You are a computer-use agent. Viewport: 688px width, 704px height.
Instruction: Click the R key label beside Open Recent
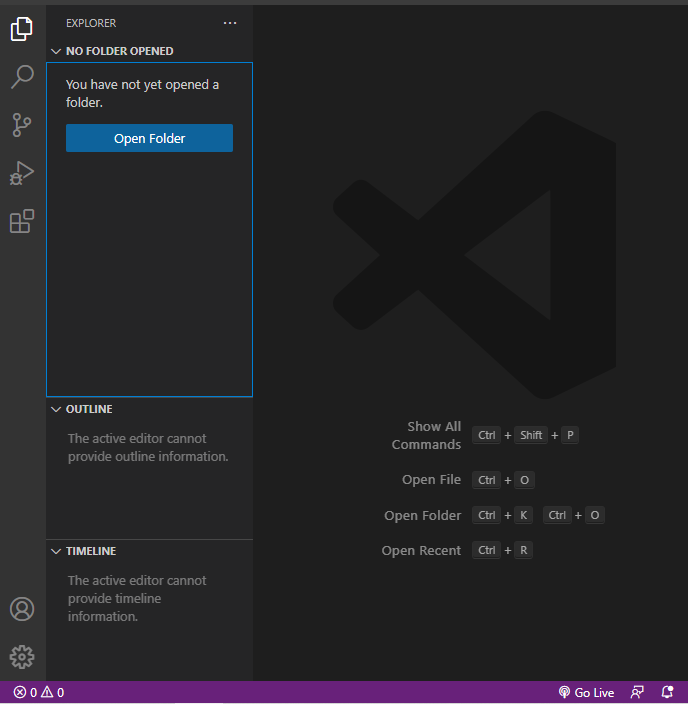524,550
